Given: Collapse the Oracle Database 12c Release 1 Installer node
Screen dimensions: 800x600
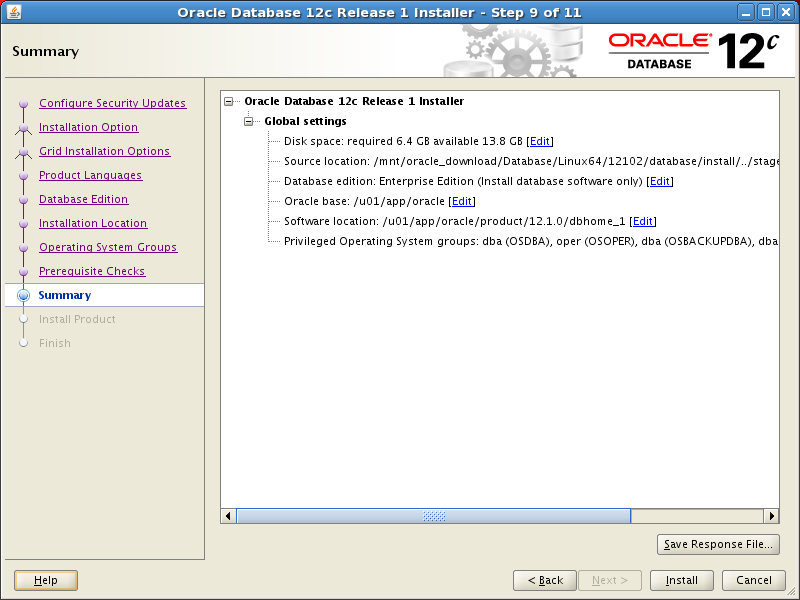Looking at the screenshot, I should tap(229, 102).
